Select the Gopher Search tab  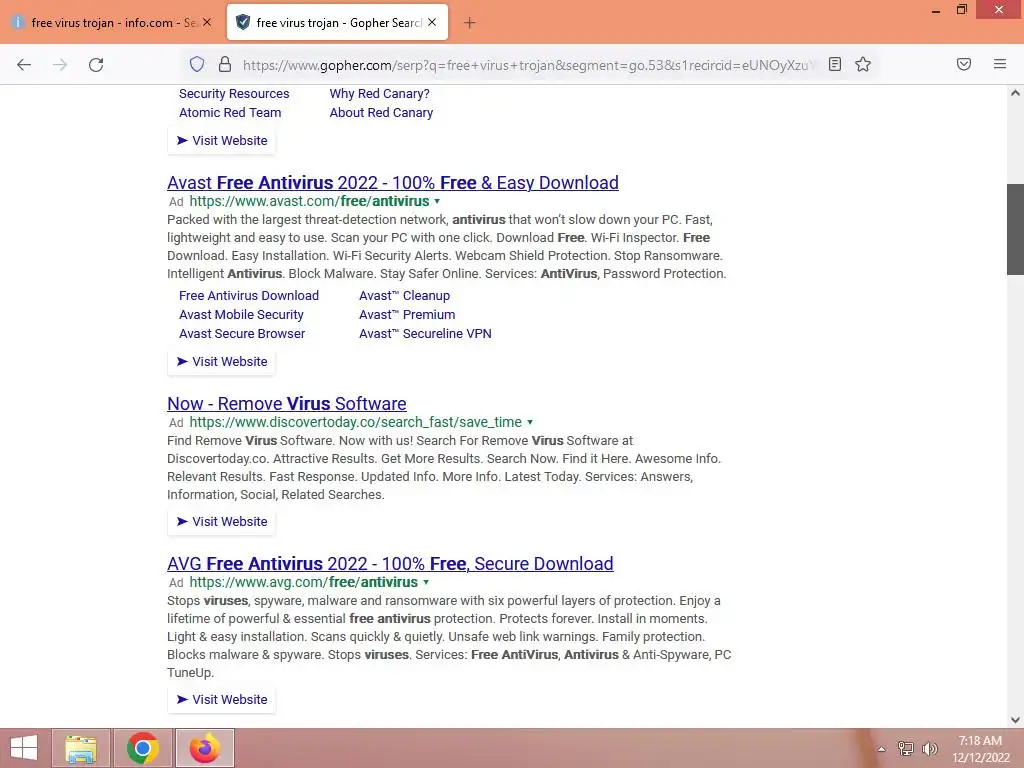338,22
